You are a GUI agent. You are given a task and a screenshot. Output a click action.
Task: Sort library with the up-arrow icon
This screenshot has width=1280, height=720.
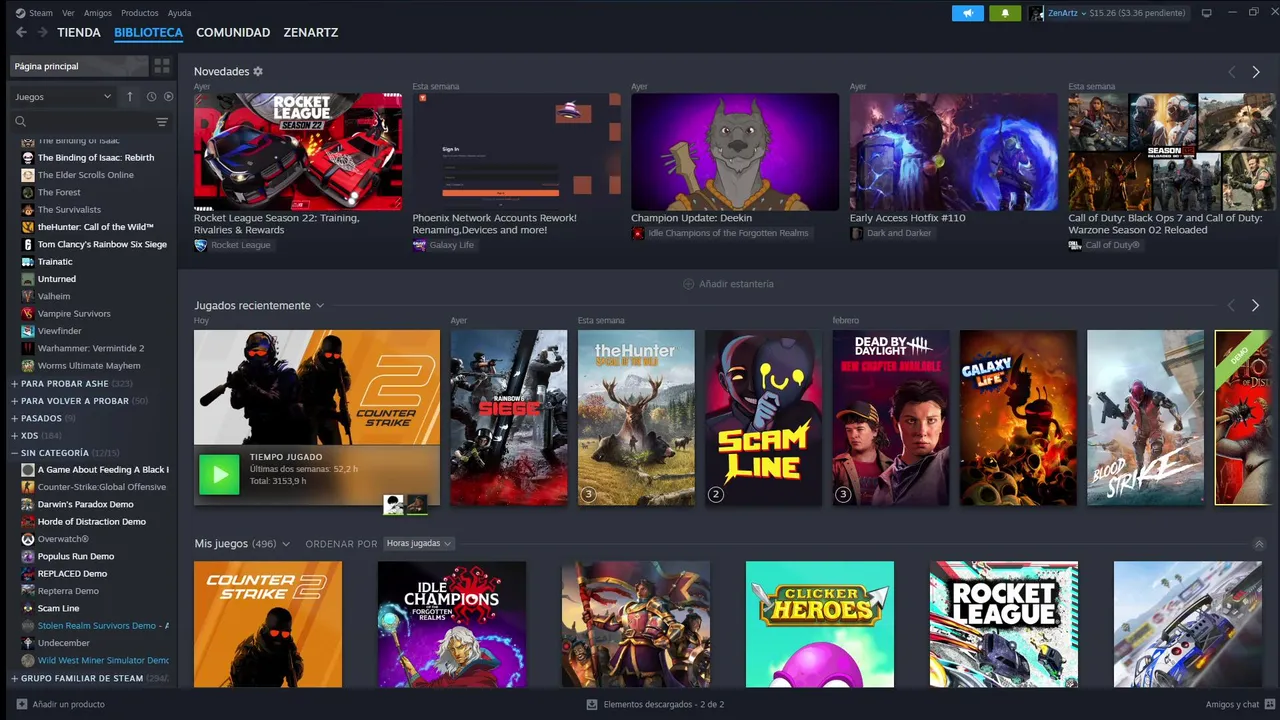coord(129,97)
